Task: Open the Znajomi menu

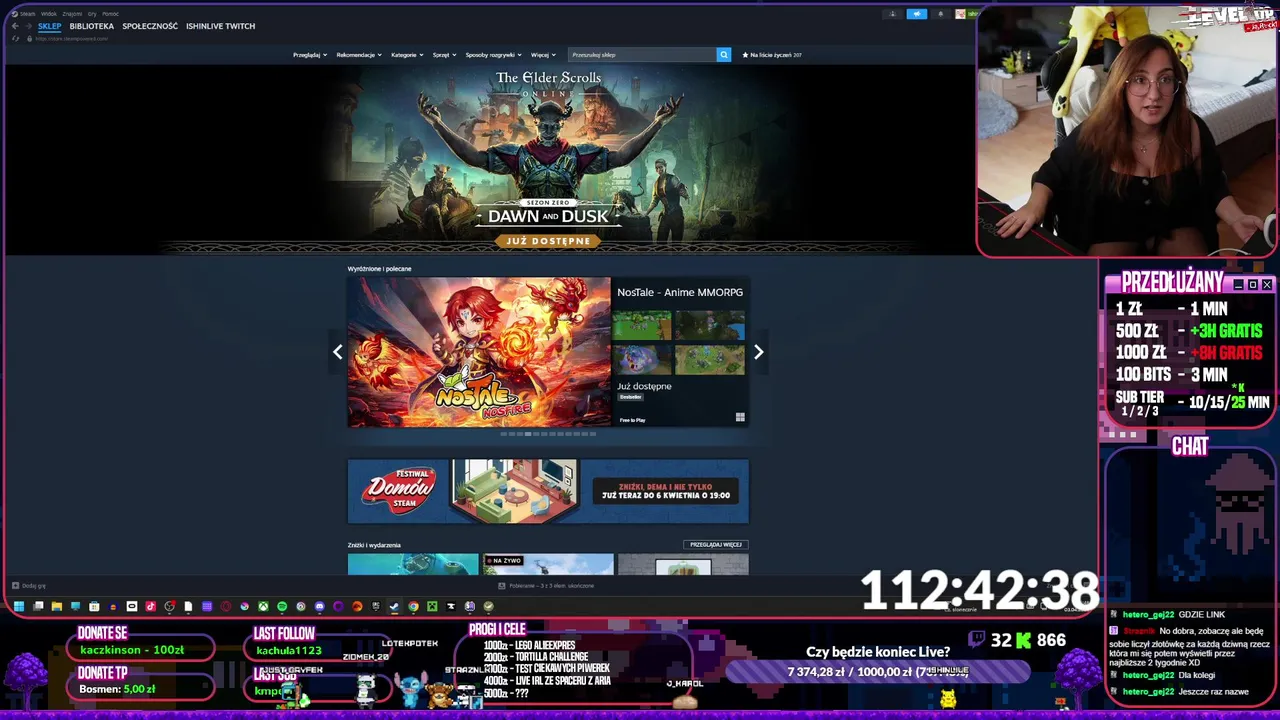Action: pyautogui.click(x=72, y=14)
